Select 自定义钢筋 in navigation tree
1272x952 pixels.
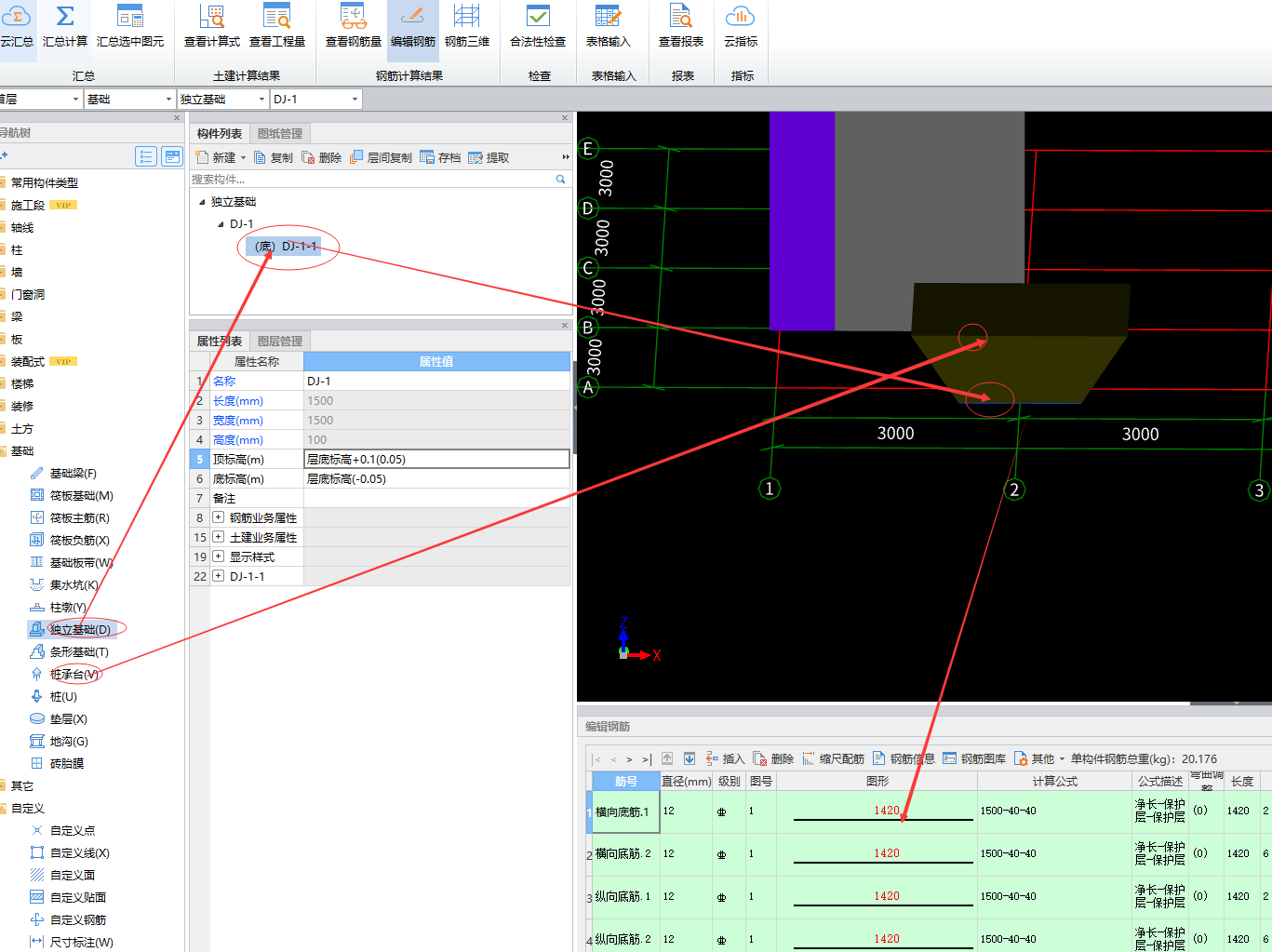68,920
